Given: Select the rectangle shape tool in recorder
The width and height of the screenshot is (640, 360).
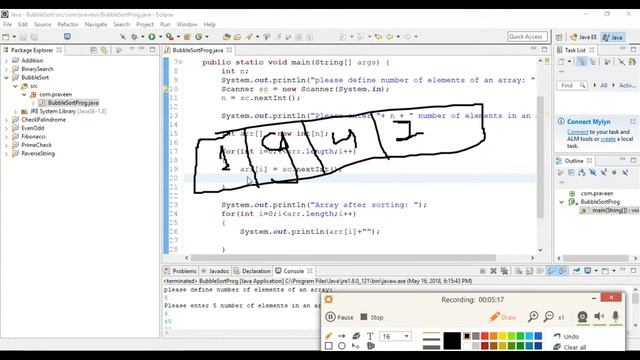Looking at the screenshot, I should click(x=329, y=346).
